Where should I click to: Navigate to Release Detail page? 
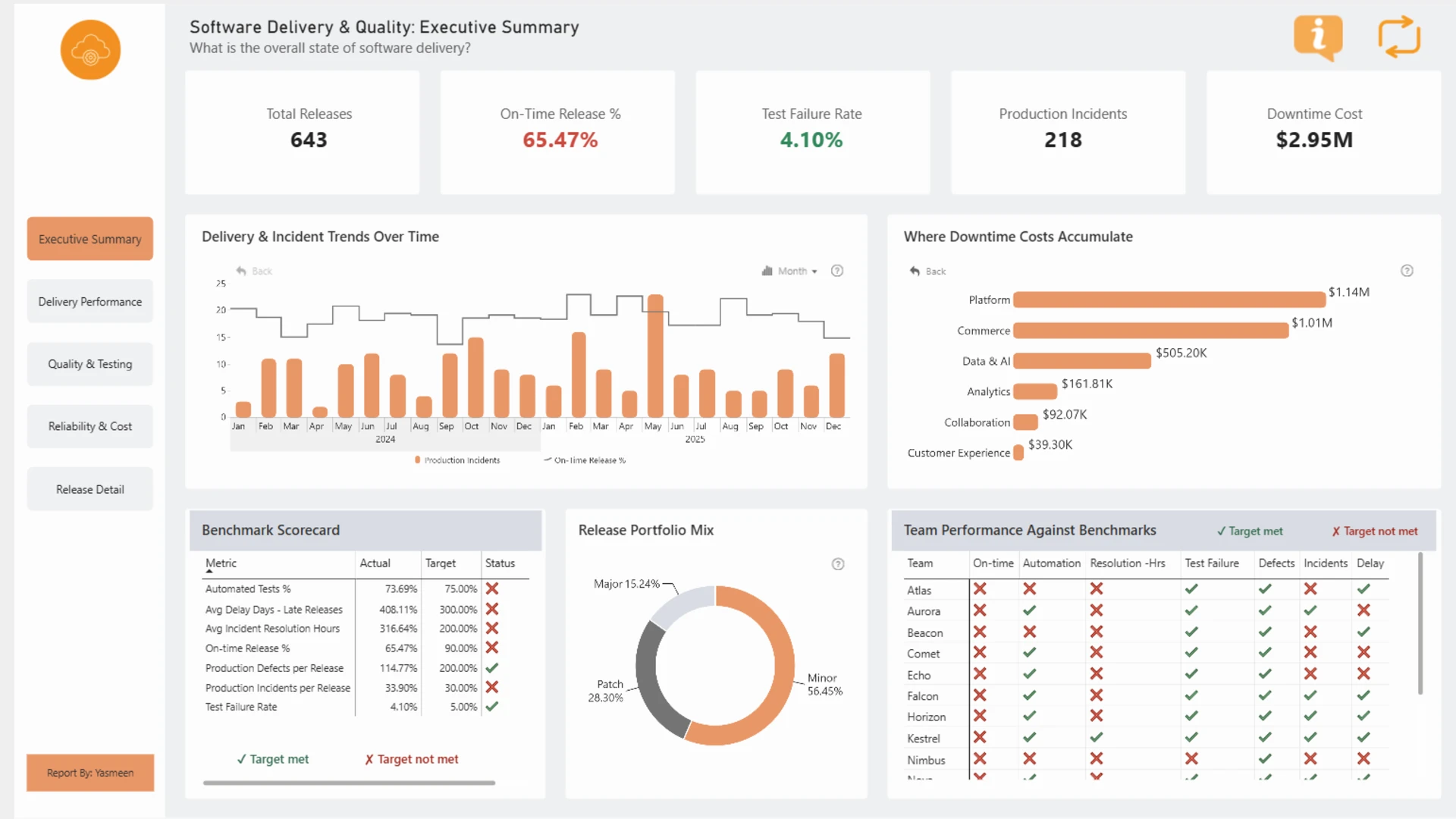90,489
